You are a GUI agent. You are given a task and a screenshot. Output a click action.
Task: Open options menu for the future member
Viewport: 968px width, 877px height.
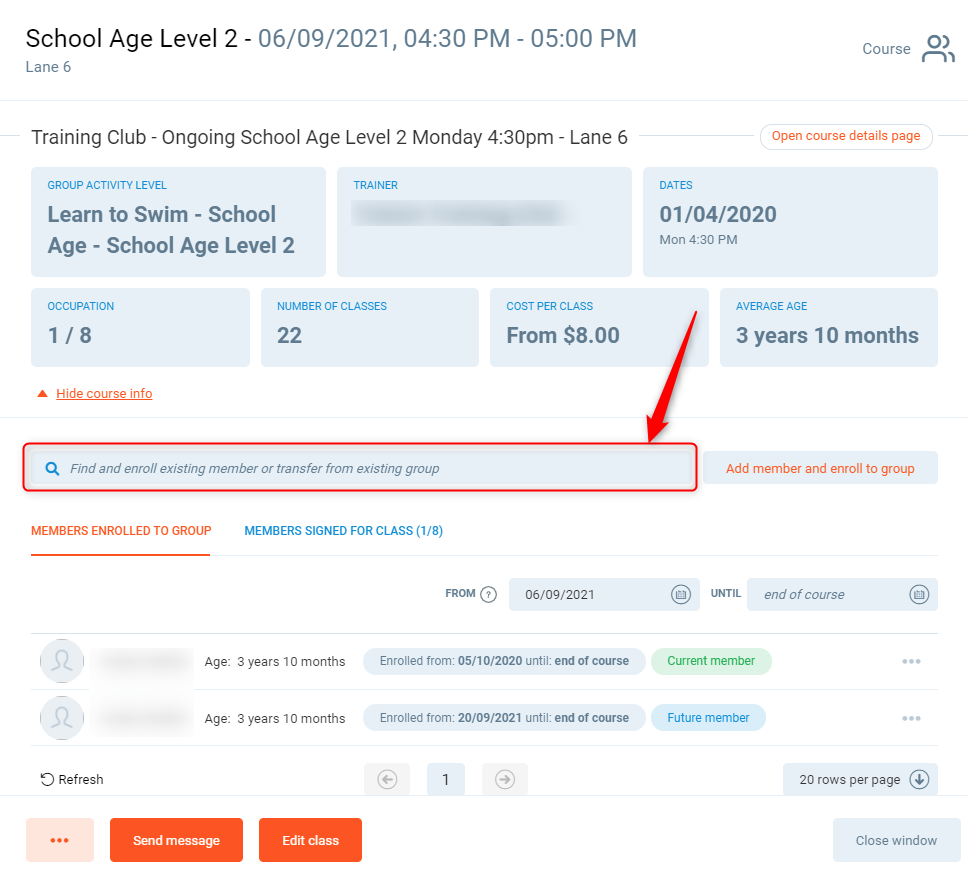911,718
